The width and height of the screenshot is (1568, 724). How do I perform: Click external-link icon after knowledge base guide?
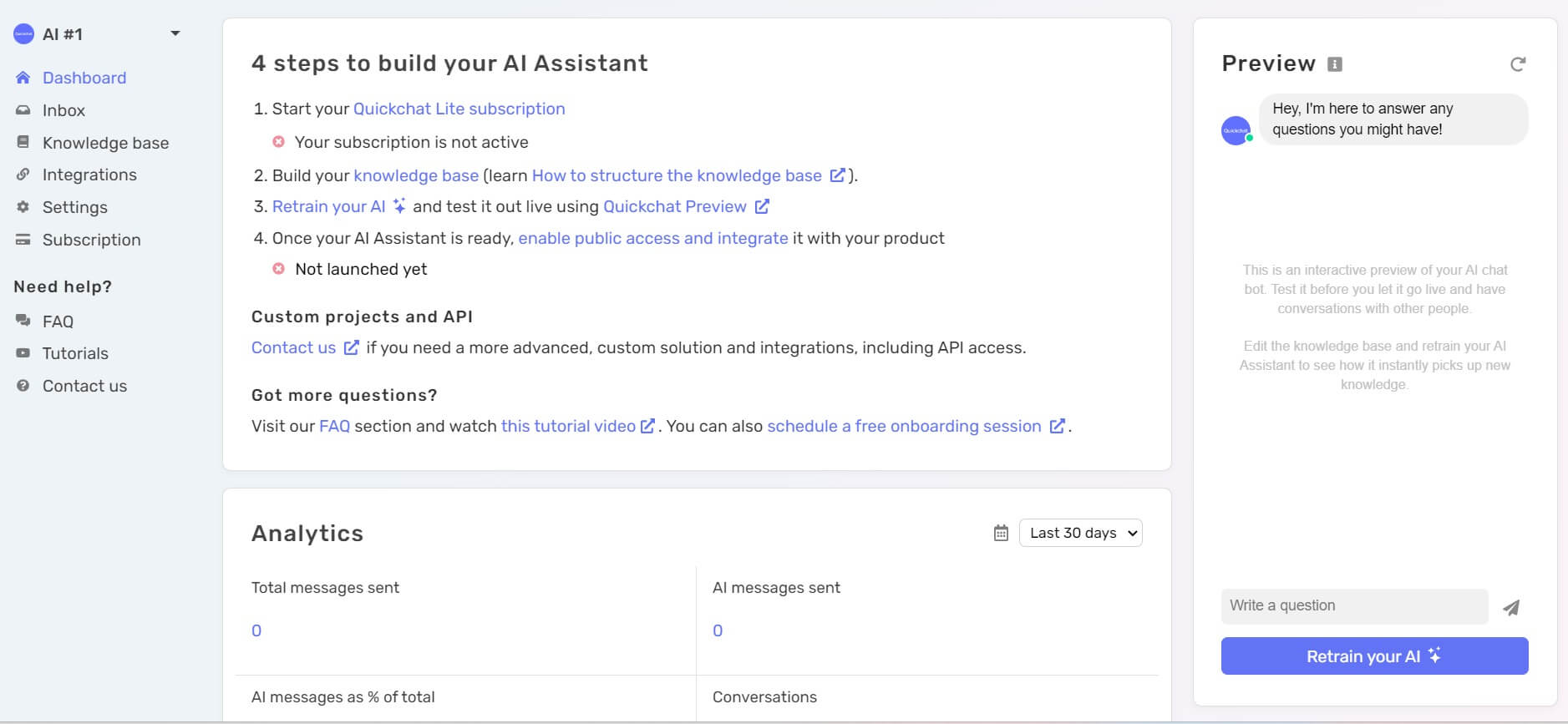pos(837,175)
